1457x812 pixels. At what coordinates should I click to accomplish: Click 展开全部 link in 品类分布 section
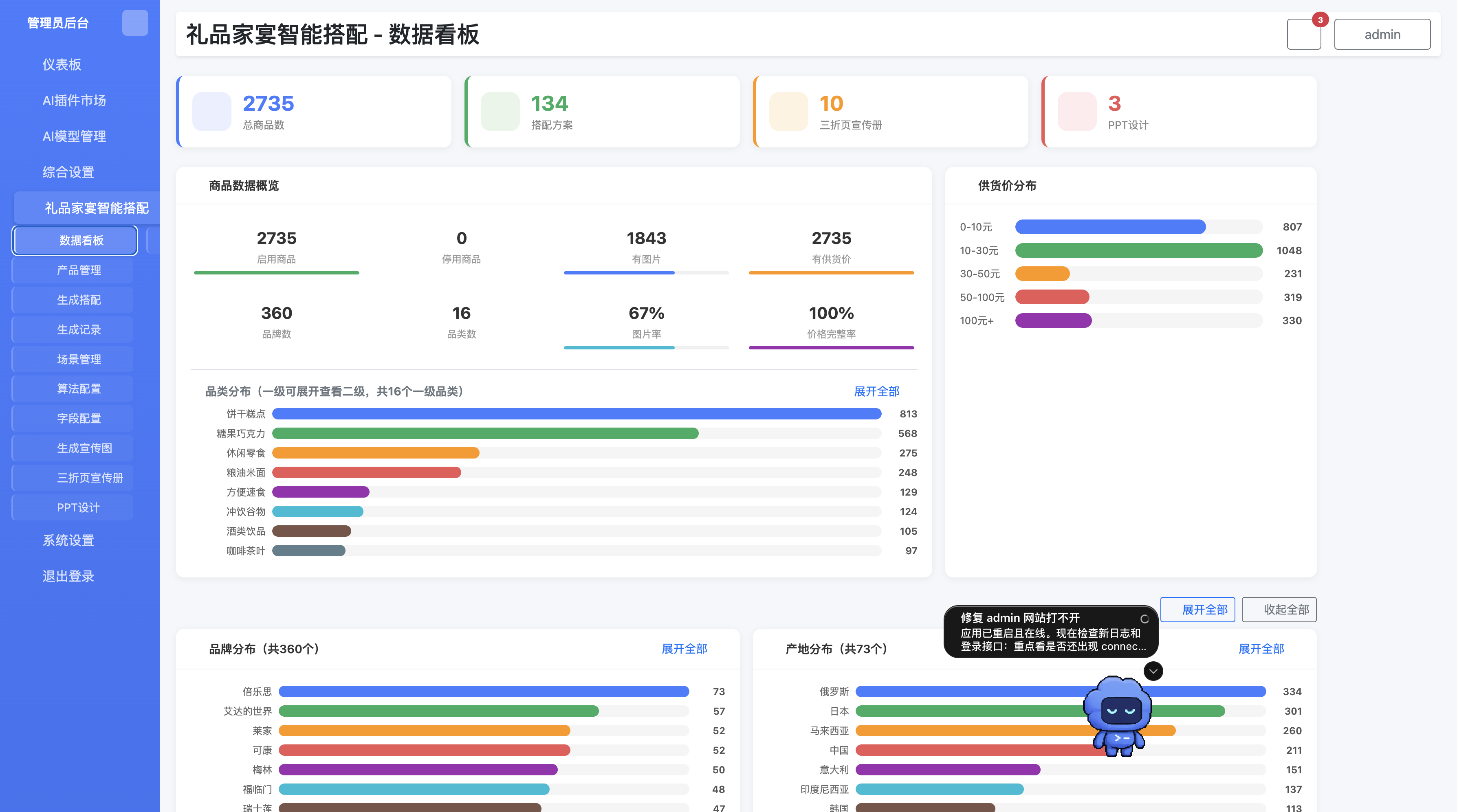coord(877,391)
